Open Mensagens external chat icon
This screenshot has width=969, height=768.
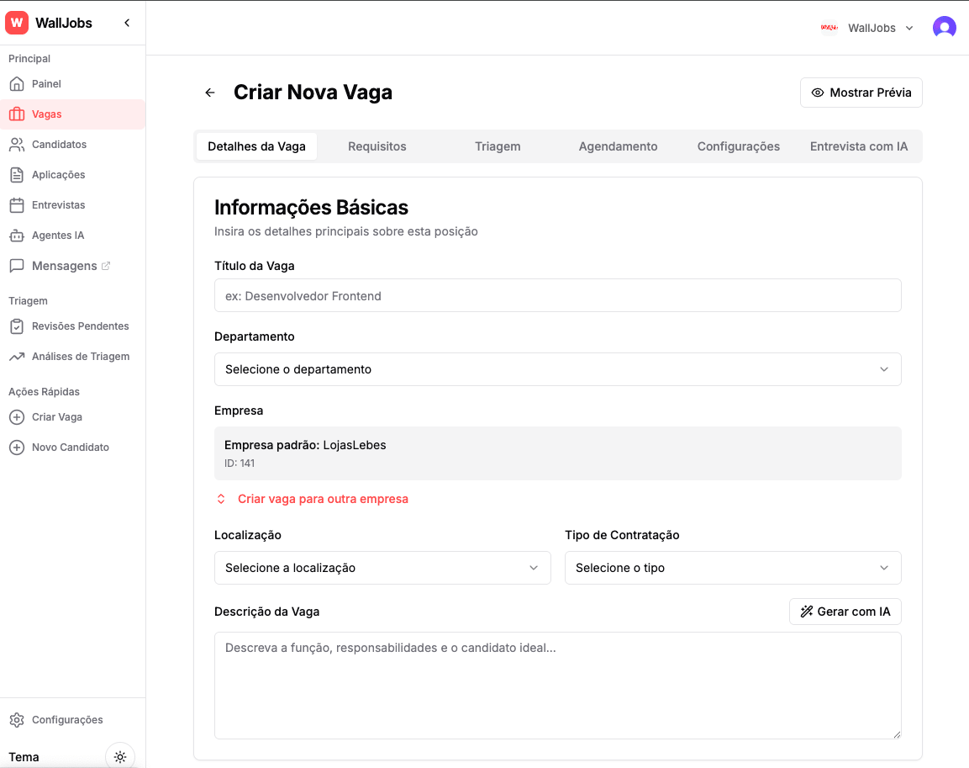(x=17, y=265)
